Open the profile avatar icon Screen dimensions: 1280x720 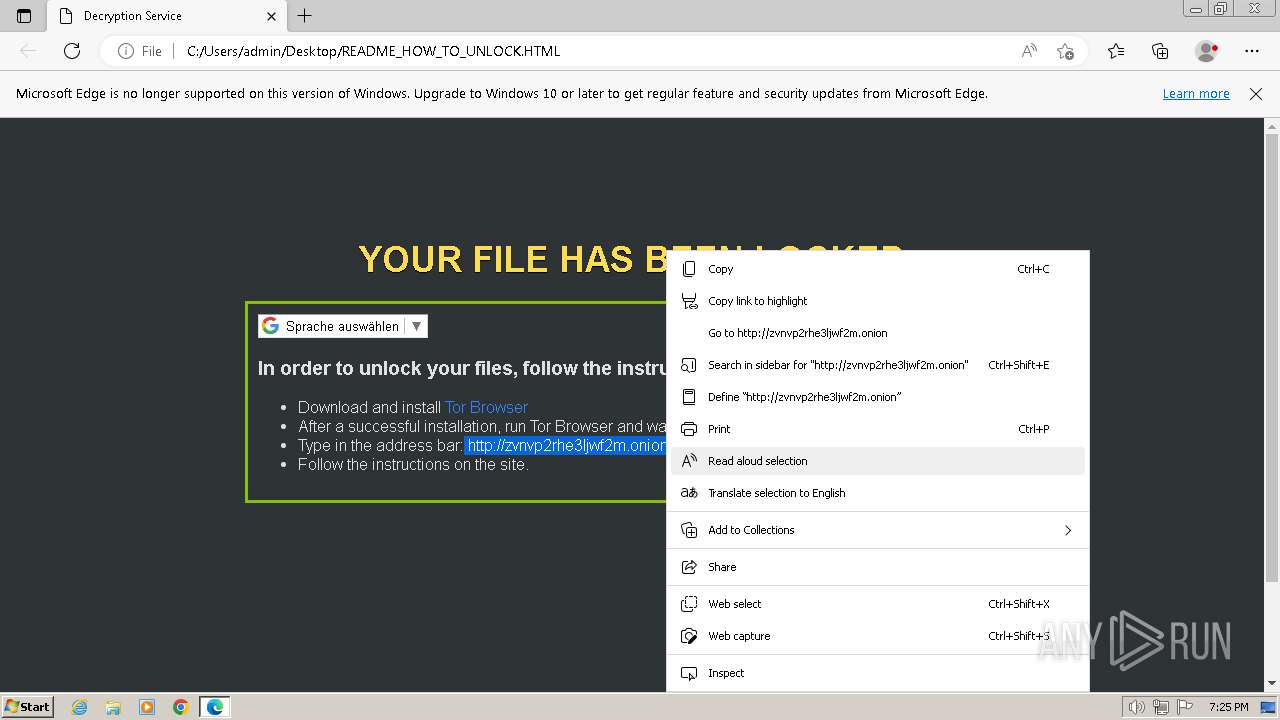(x=1206, y=51)
